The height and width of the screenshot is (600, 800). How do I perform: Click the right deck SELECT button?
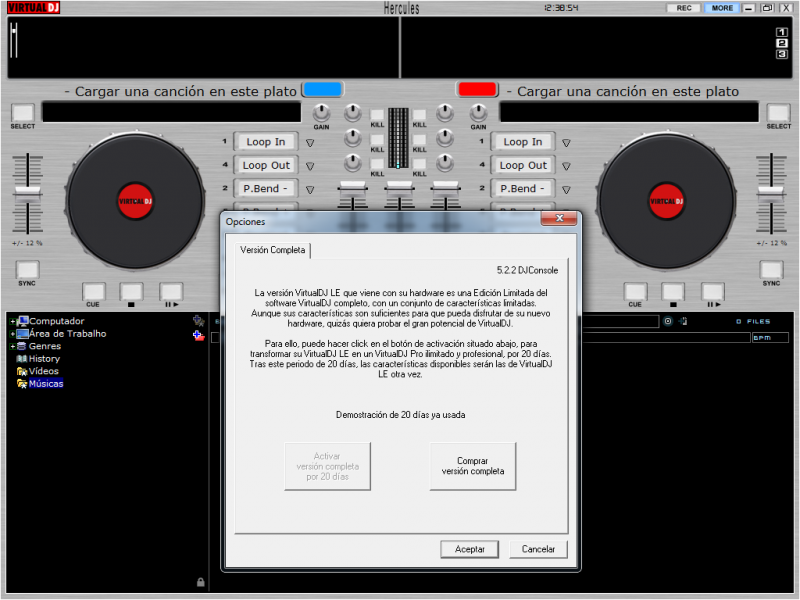coord(779,113)
